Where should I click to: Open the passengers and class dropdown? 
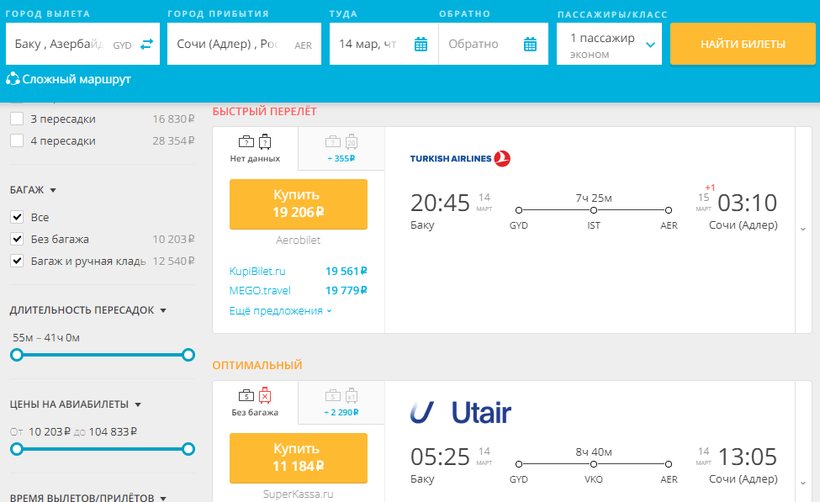pos(610,44)
